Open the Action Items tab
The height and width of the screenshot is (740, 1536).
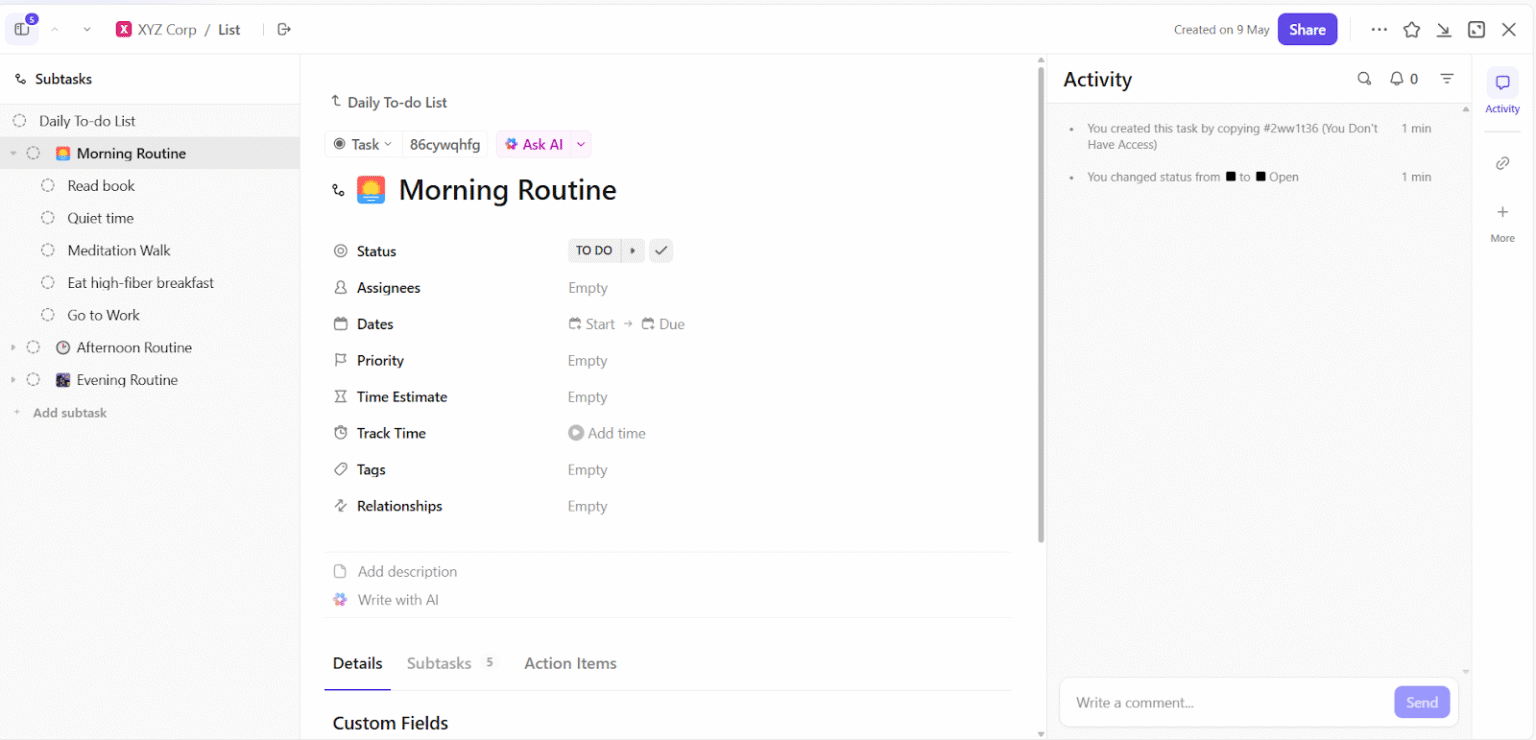pyautogui.click(x=570, y=663)
